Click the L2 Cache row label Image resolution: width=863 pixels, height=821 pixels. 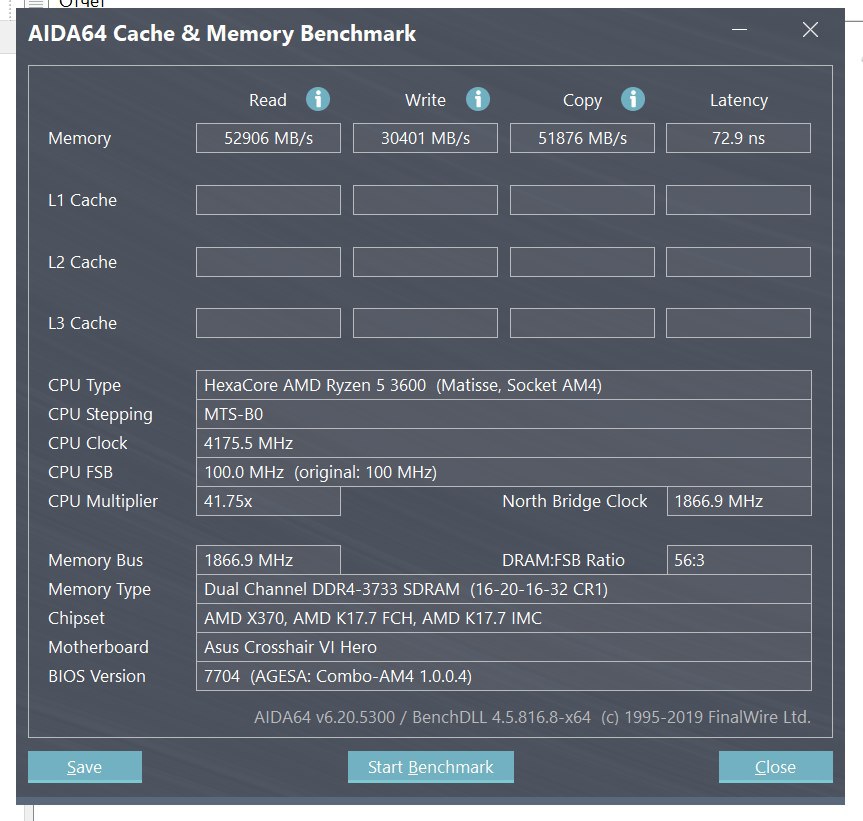pyautogui.click(x=83, y=262)
